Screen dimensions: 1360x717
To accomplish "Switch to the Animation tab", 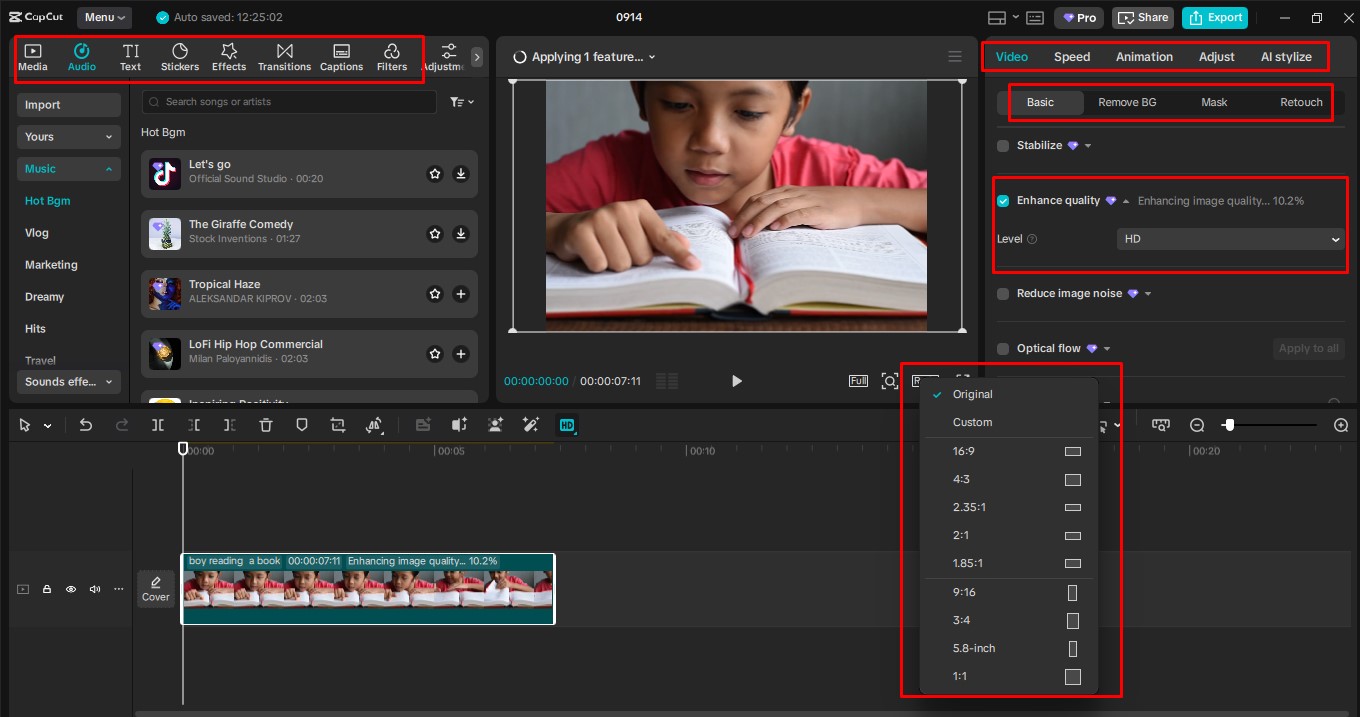I will pos(1144,57).
